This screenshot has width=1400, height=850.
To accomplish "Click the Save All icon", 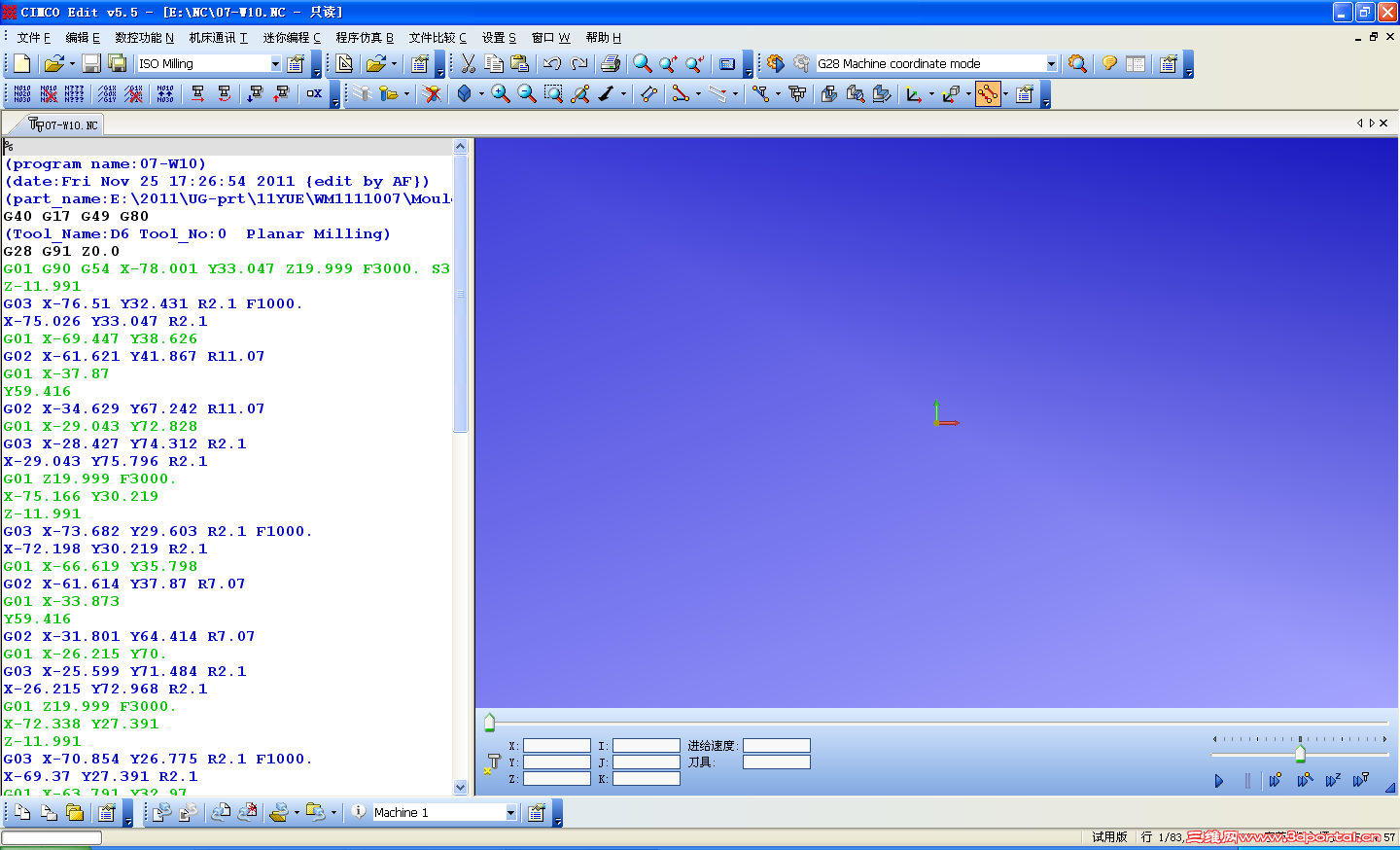I will pyautogui.click(x=118, y=64).
